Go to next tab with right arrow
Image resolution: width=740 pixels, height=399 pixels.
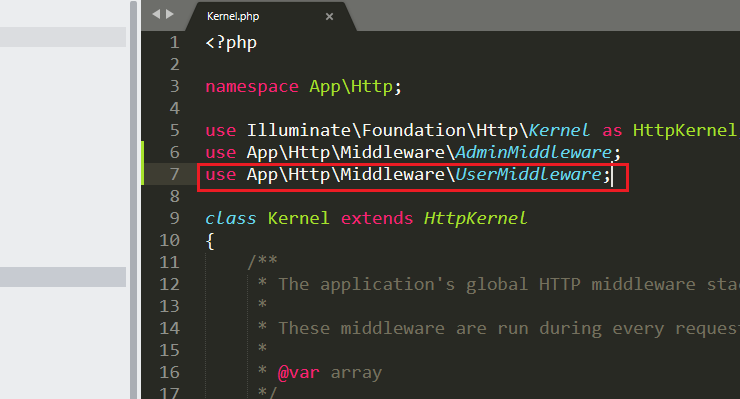[169, 14]
